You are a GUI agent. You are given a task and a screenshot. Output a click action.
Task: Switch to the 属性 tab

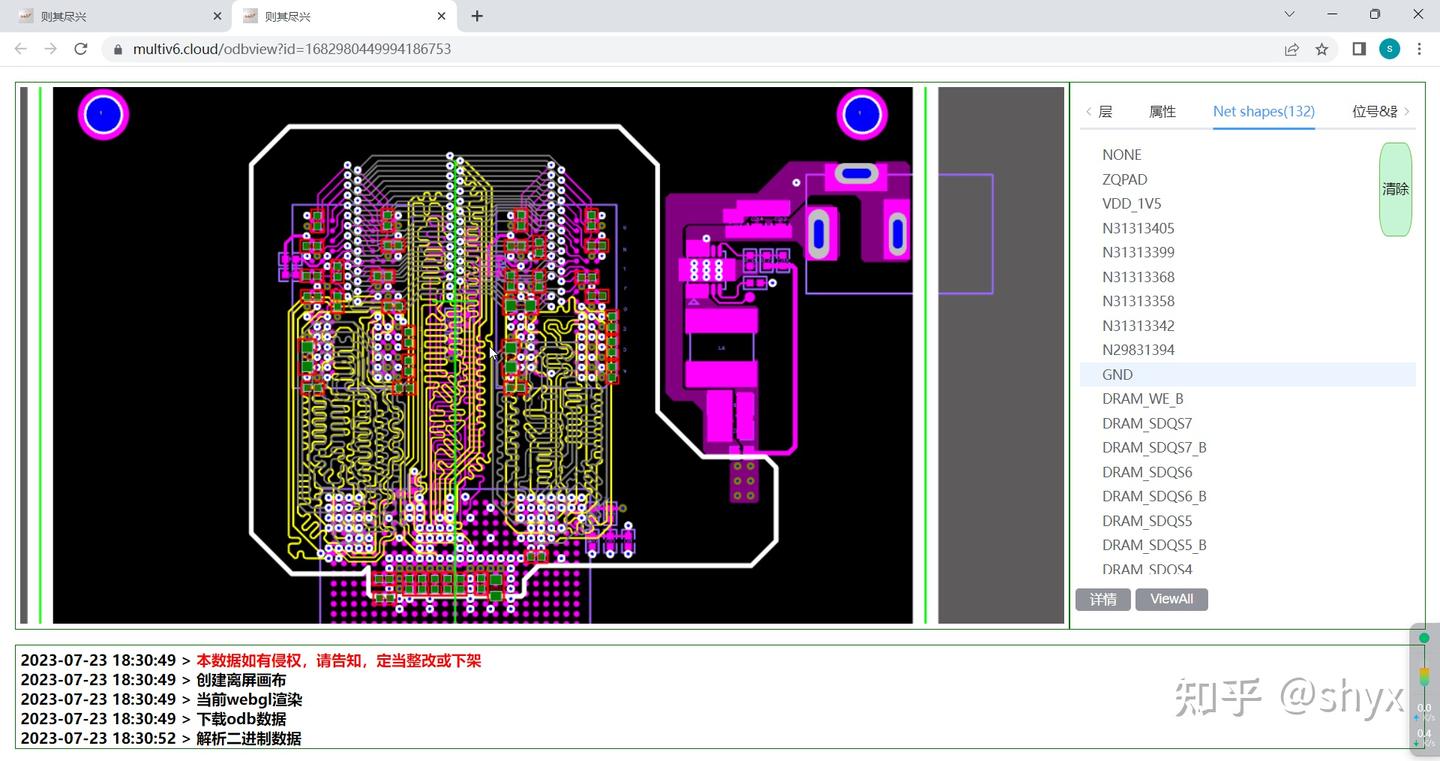[1162, 112]
